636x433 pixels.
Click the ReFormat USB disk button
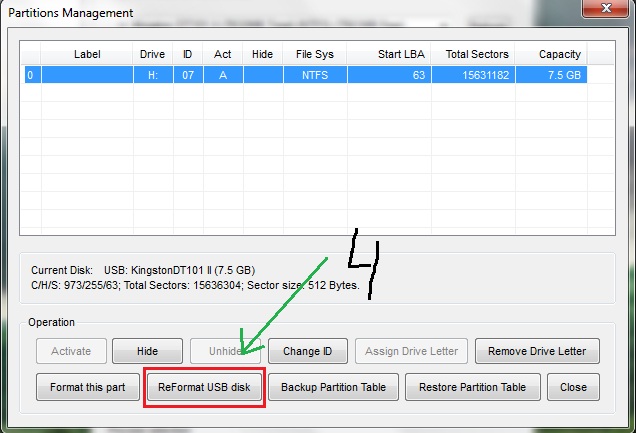205,387
